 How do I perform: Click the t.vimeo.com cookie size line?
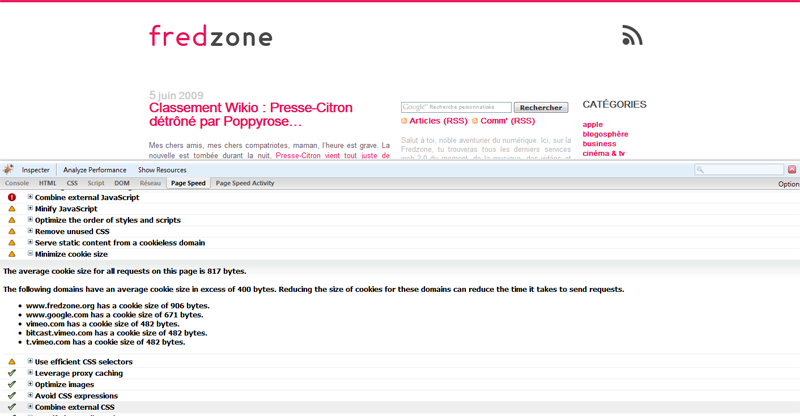tap(106, 342)
